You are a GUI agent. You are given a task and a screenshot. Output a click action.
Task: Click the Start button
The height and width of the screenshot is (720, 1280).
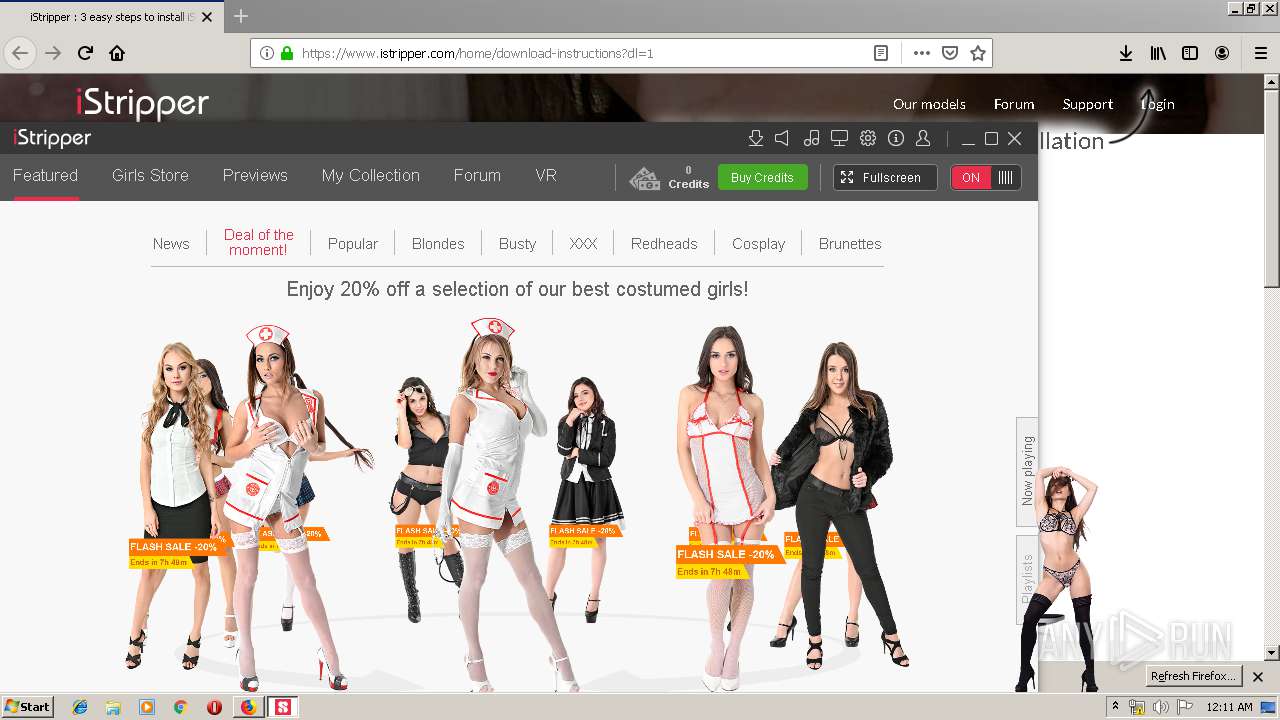click(28, 707)
